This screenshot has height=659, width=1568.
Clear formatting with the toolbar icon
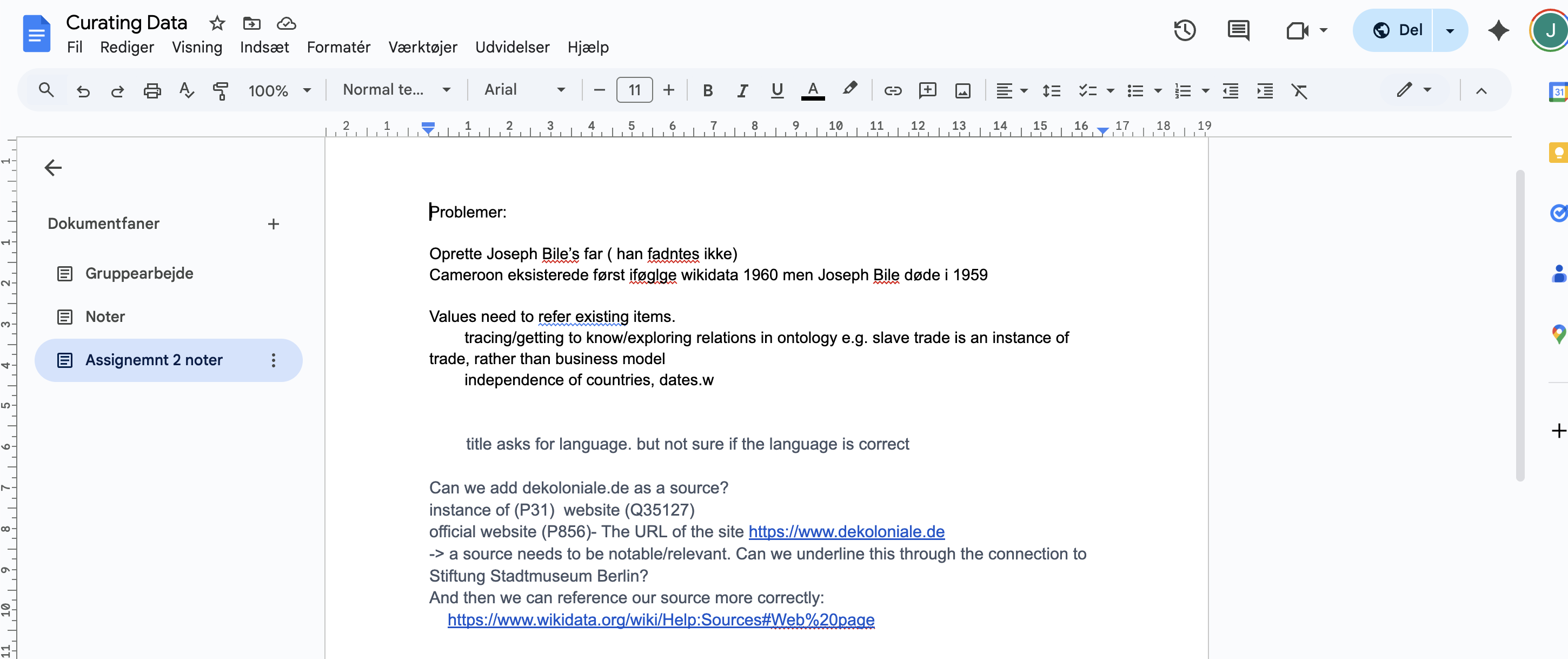click(1301, 91)
